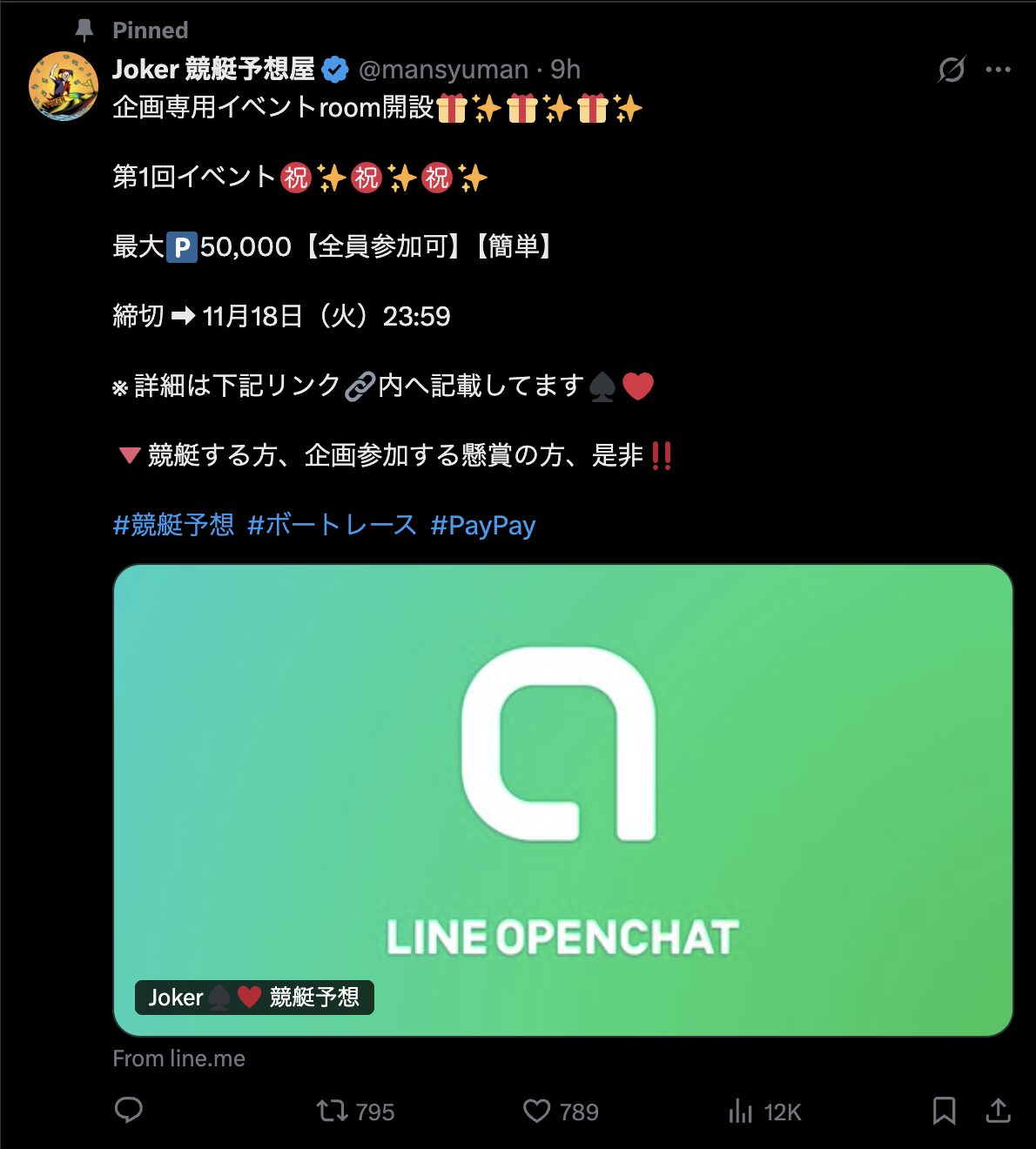This screenshot has height=1149, width=1036.
Task: Open the 9h timestamp link
Action: [565, 70]
